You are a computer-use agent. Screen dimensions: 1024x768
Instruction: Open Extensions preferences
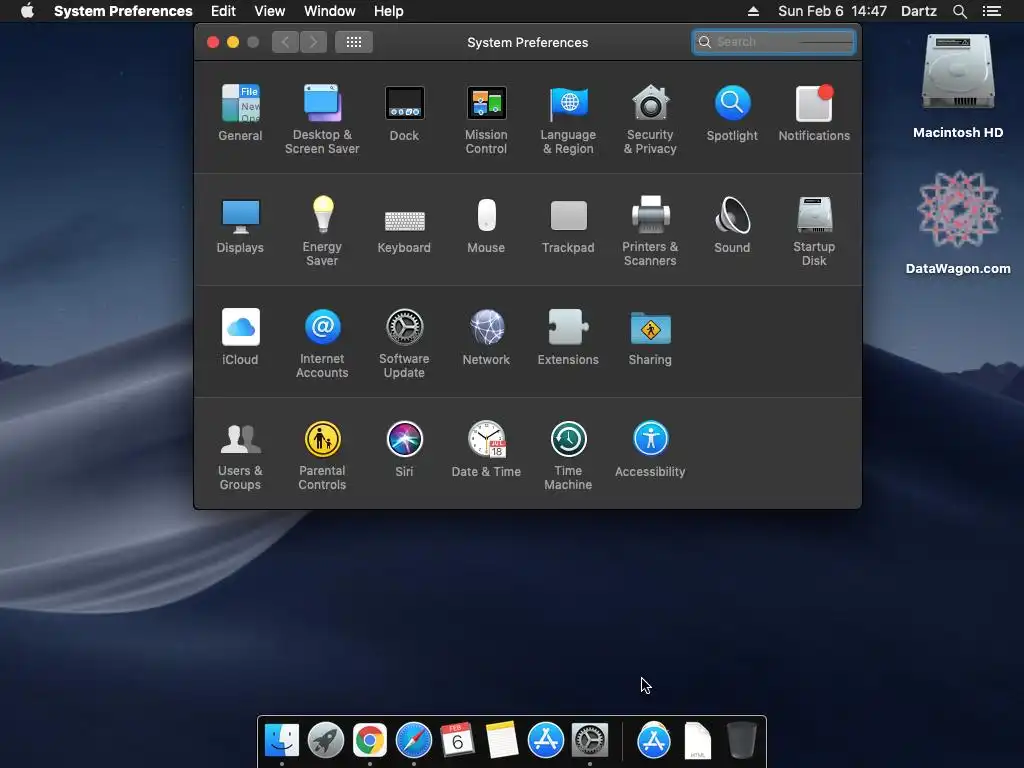[568, 336]
